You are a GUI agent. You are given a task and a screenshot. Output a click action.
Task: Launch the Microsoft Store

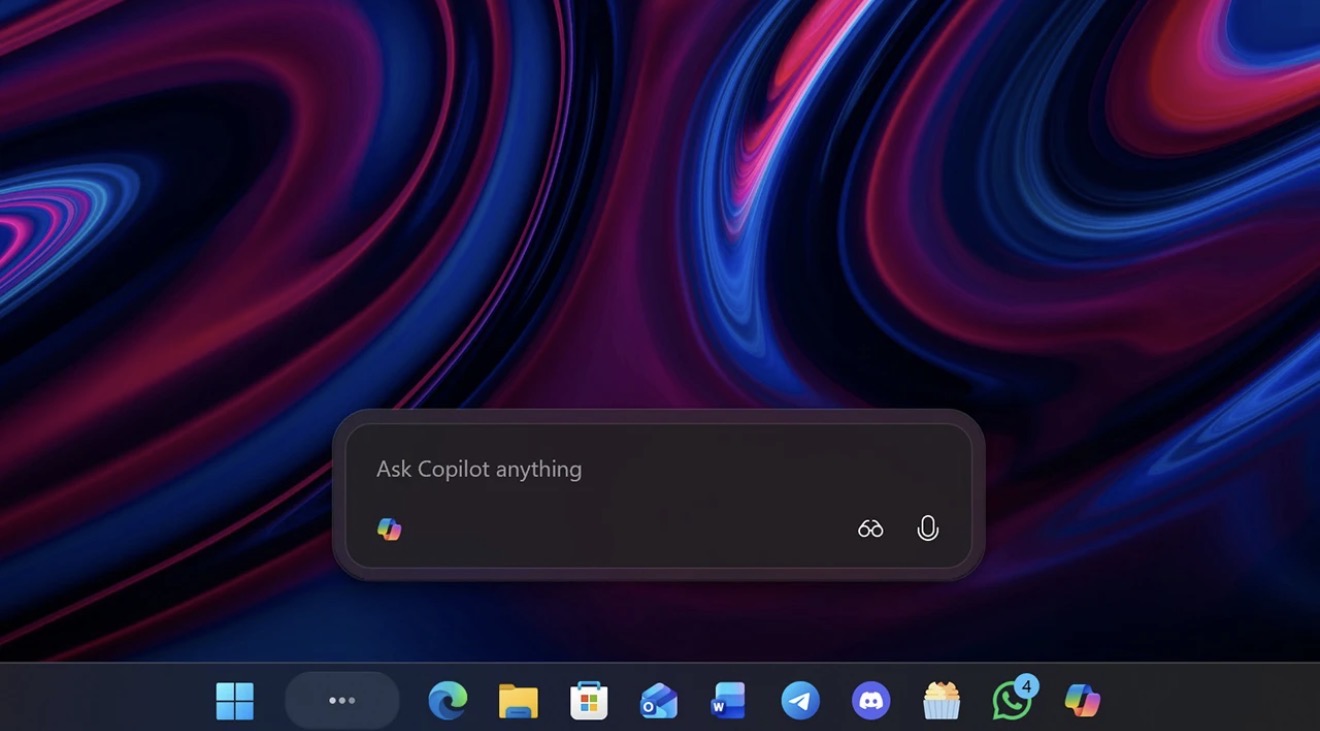click(589, 700)
